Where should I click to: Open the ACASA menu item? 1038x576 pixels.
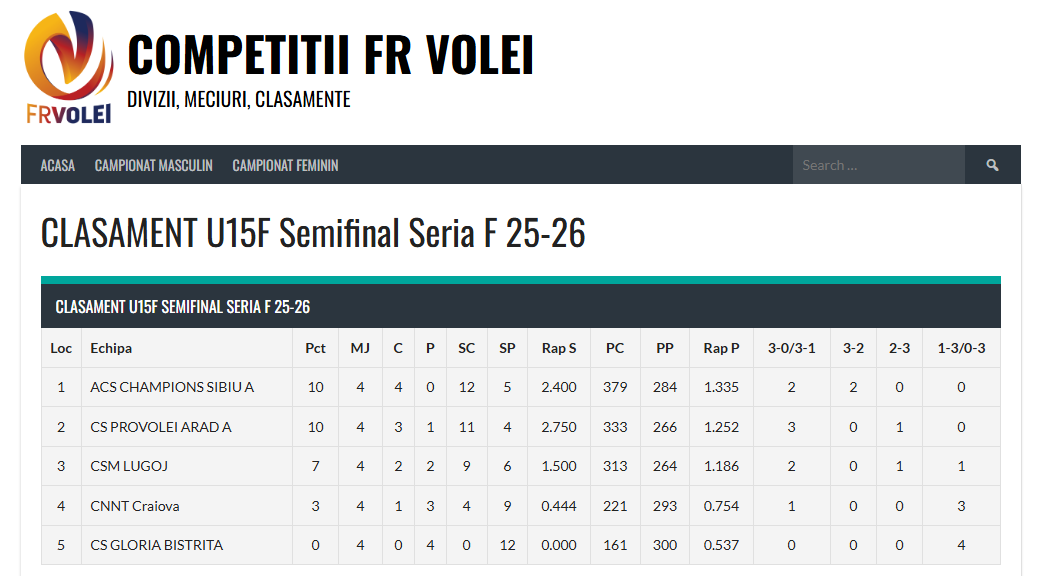[58, 165]
